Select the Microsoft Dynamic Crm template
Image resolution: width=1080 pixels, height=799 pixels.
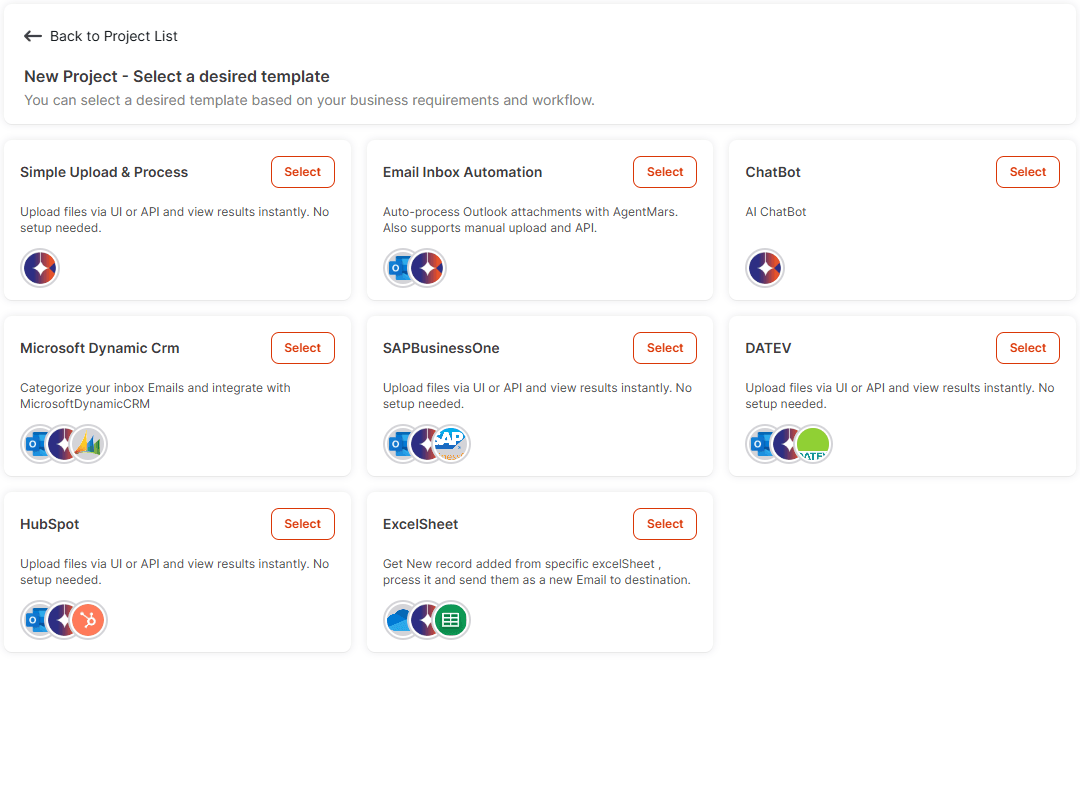tap(302, 348)
